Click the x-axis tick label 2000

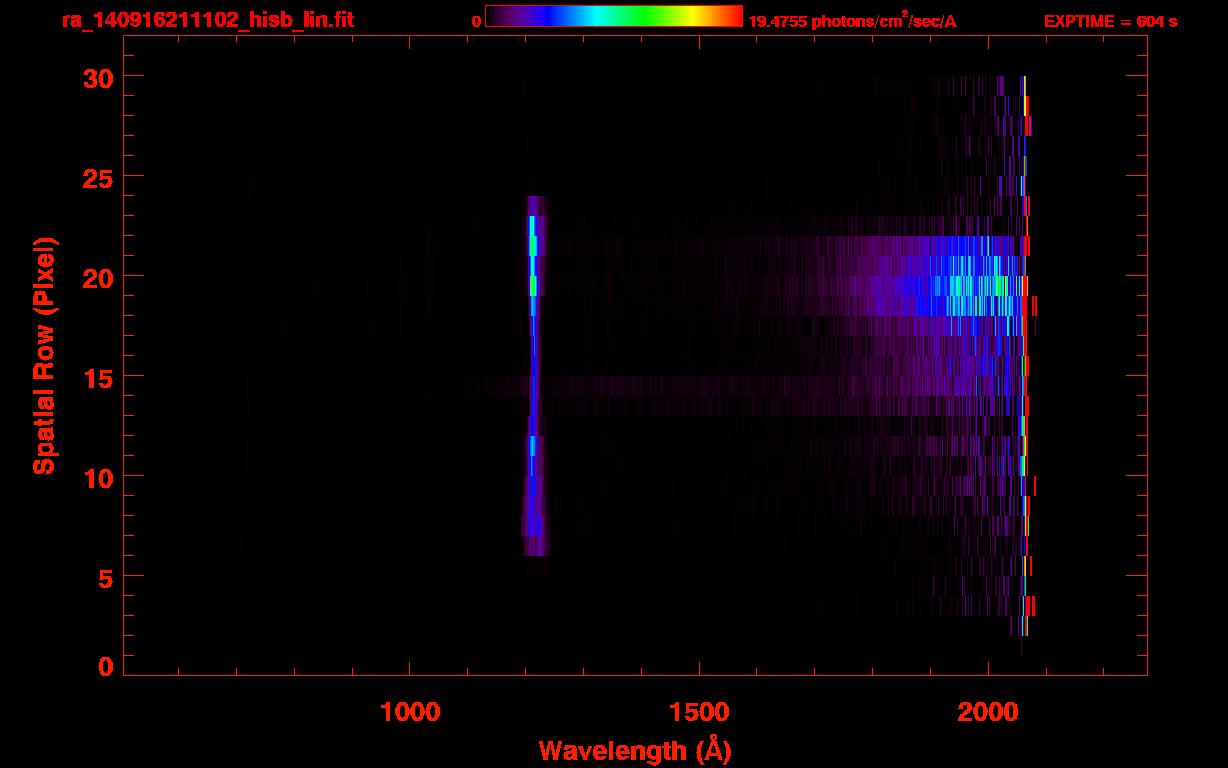[988, 712]
